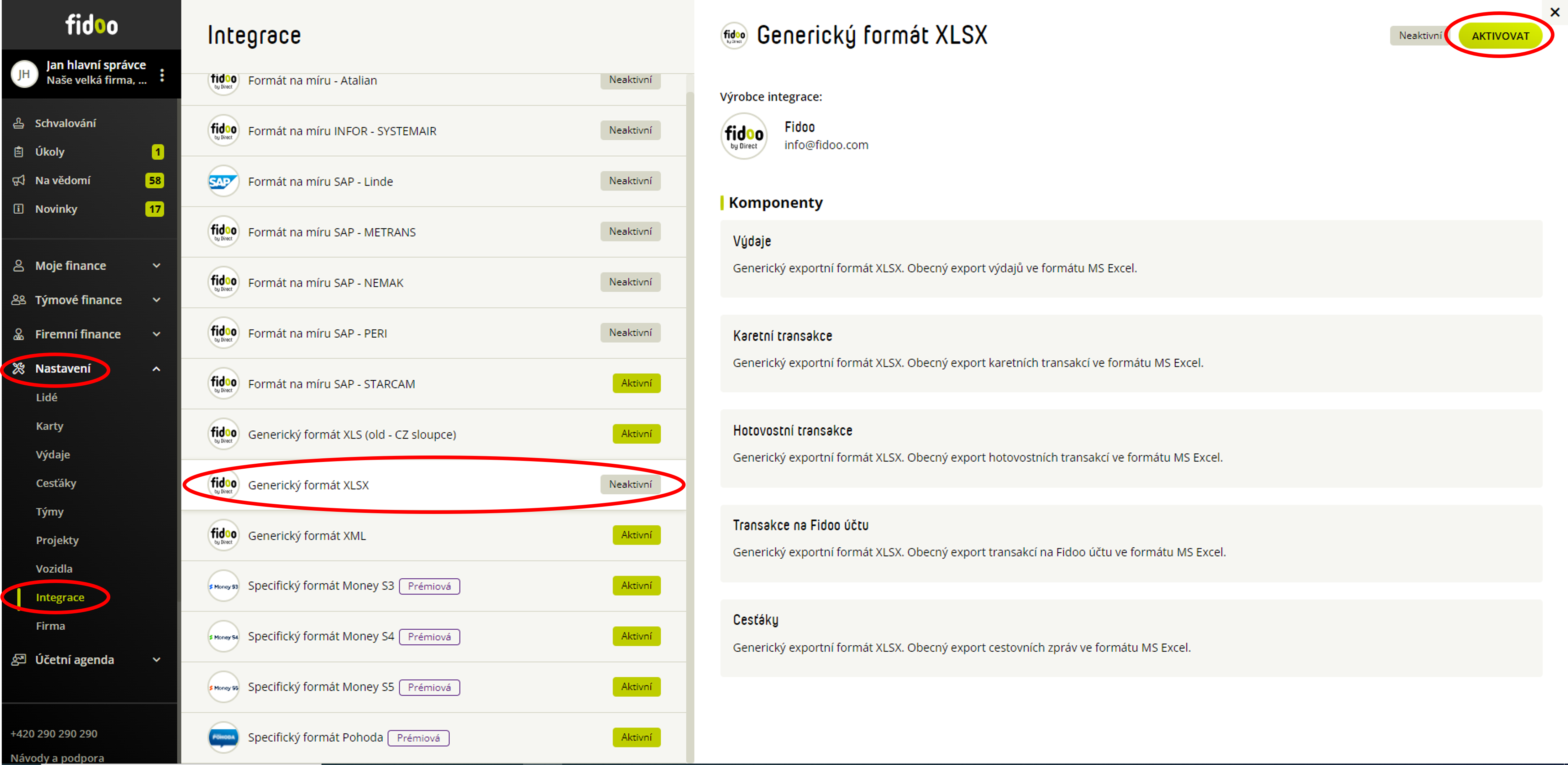Select Integrace in settings submenu
The height and width of the screenshot is (765, 1568).
pos(60,597)
